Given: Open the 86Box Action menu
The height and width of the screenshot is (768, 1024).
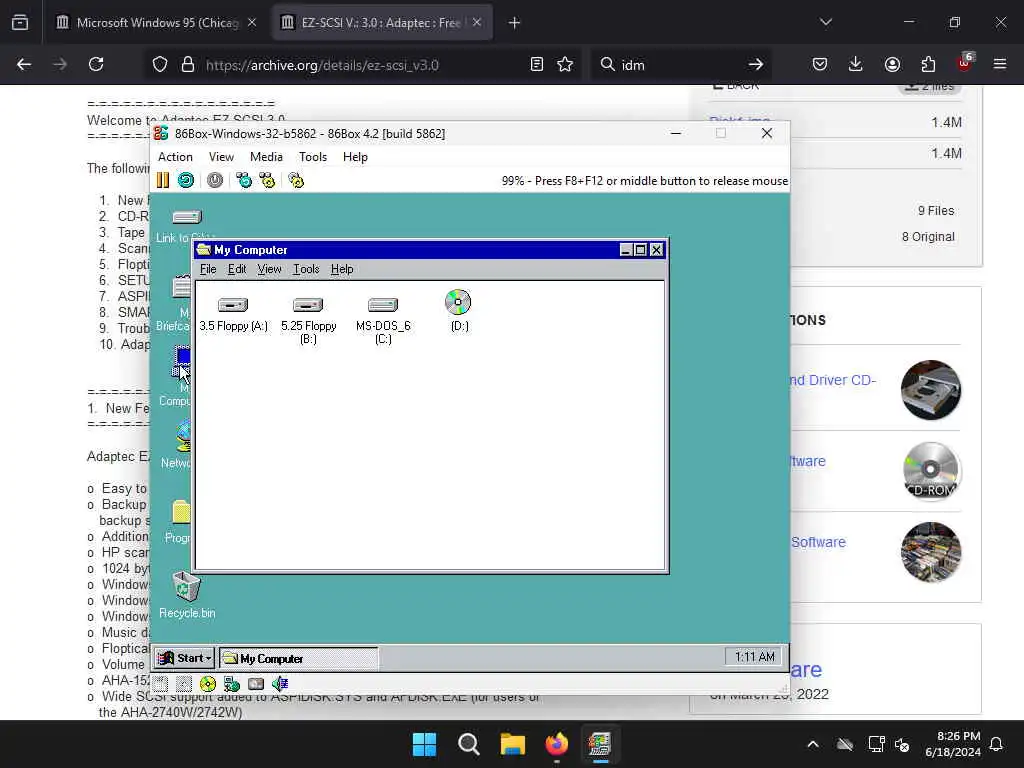Looking at the screenshot, I should point(175,157).
